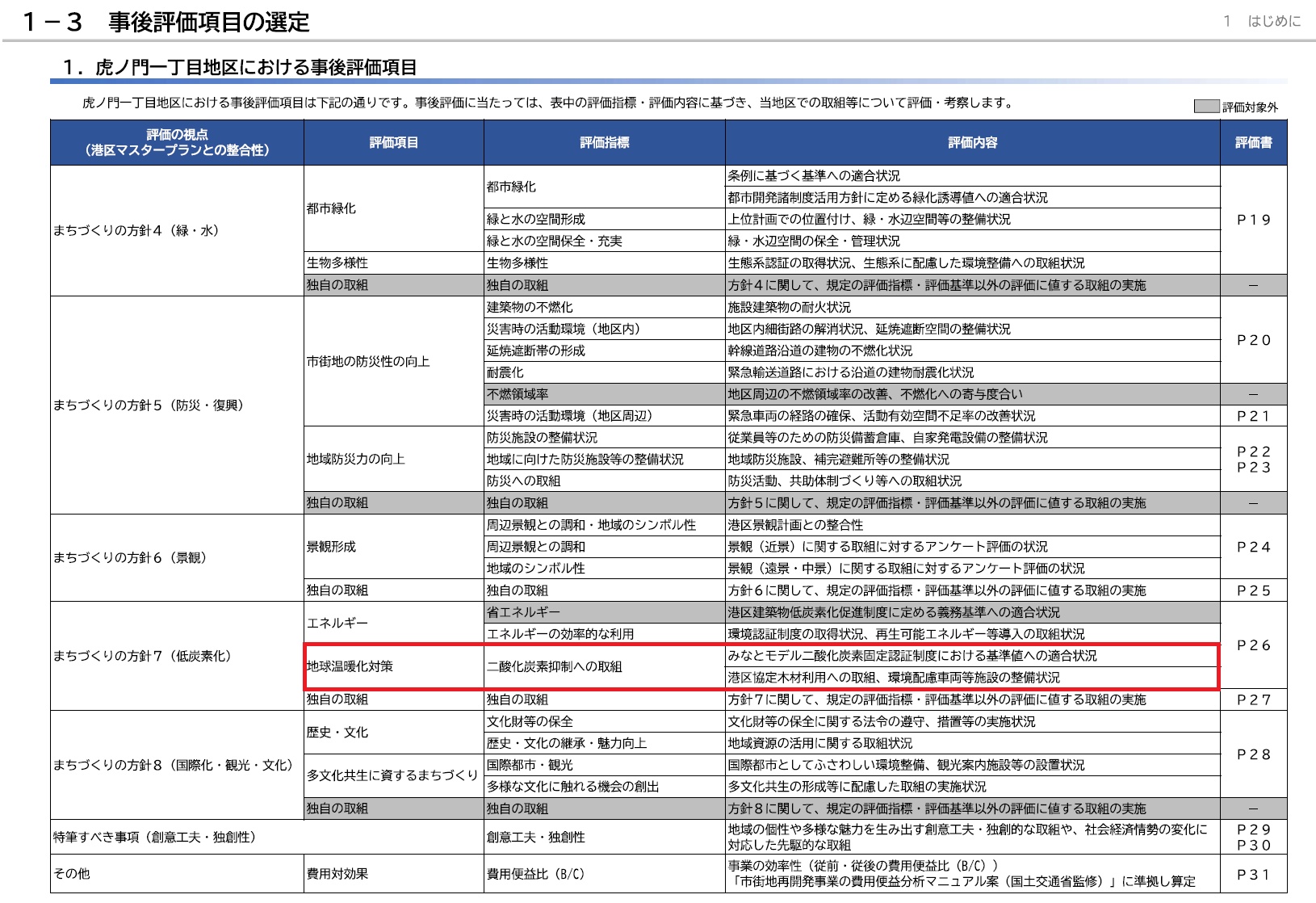
Task: Click the 評価書 column header
Action: pos(1254,143)
